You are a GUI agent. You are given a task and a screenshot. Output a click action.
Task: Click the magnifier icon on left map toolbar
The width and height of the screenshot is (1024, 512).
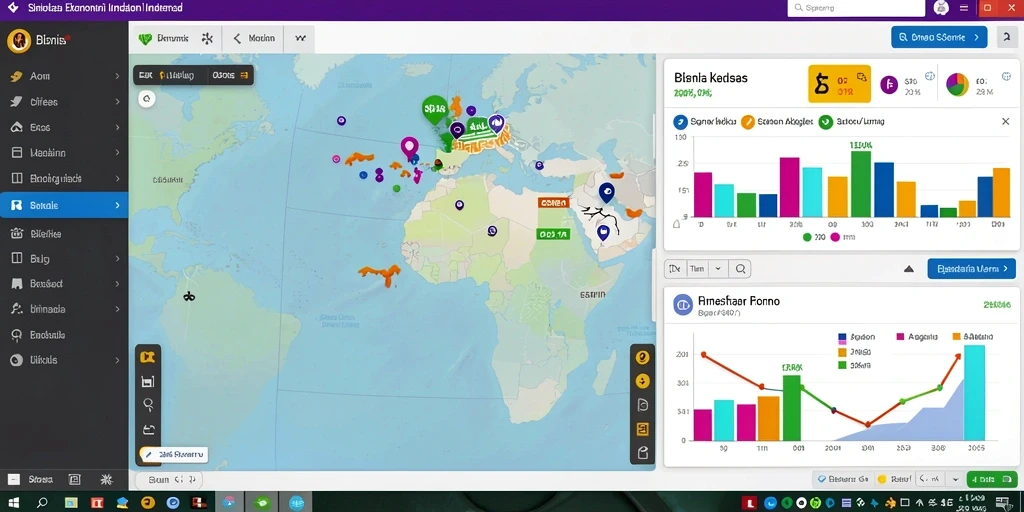[x=148, y=404]
